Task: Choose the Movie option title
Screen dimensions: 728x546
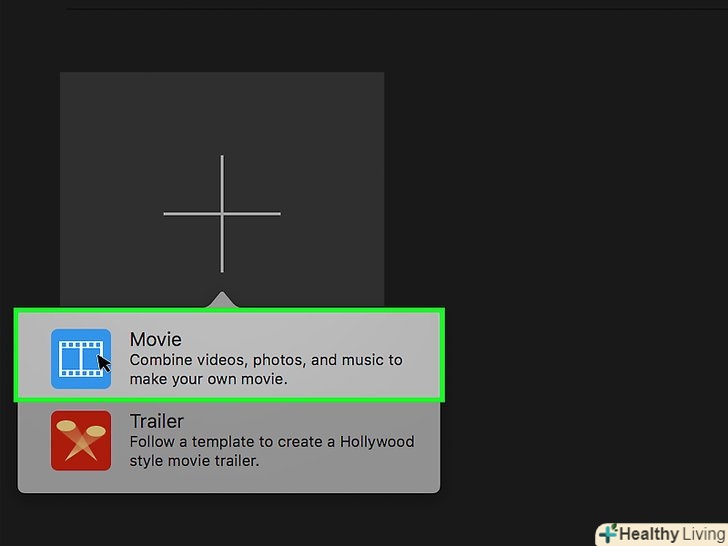Action: point(156,339)
